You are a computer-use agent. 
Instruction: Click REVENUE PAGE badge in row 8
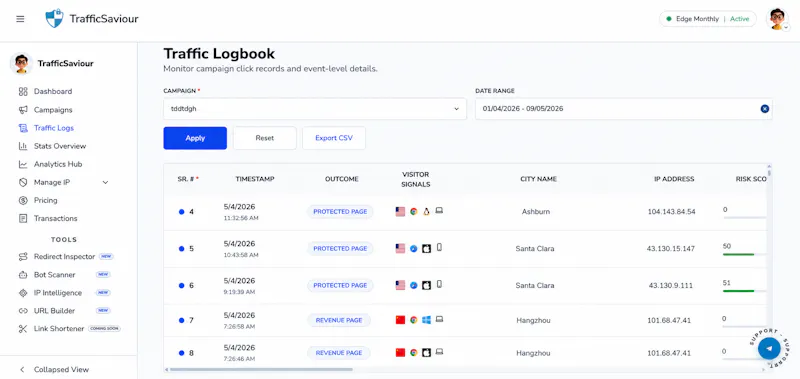(339, 353)
